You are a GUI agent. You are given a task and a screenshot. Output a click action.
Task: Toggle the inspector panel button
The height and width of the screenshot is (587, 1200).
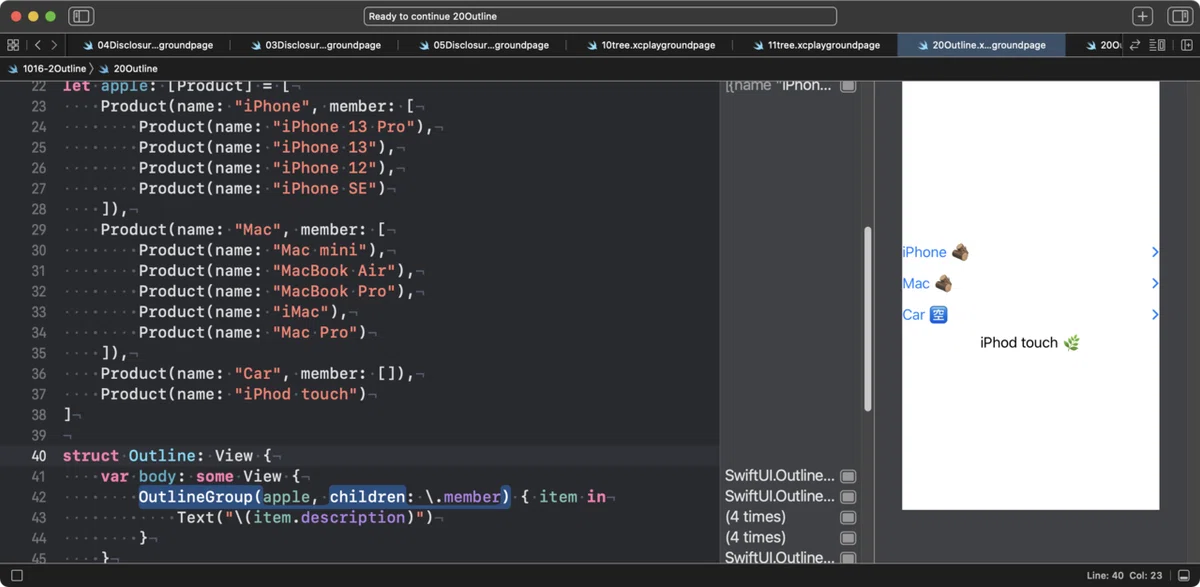[1178, 17]
